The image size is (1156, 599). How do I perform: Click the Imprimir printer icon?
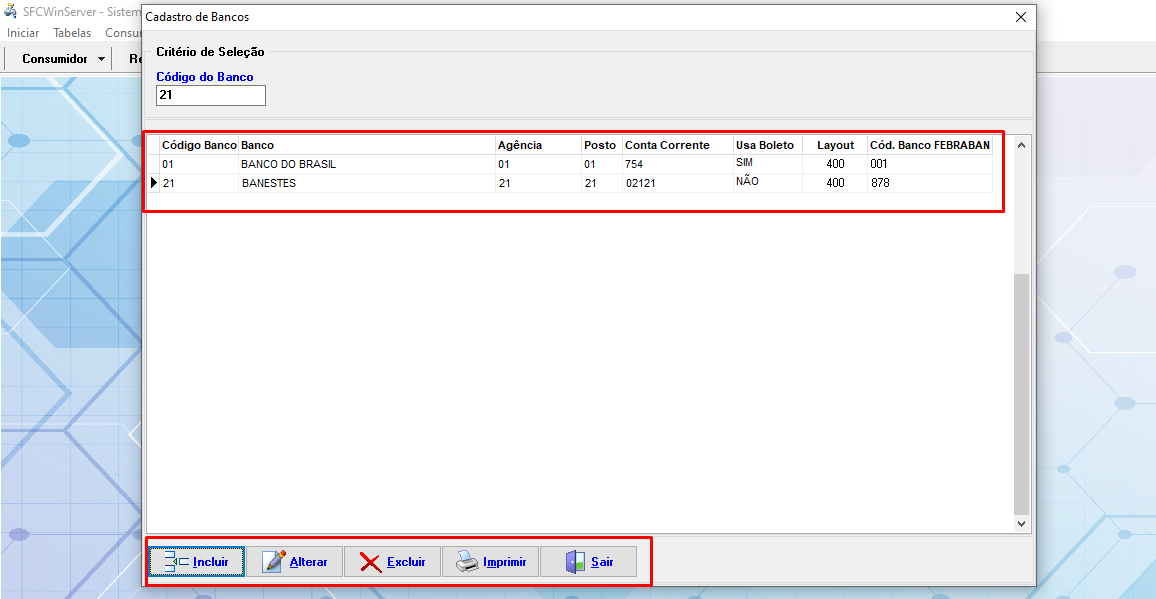click(467, 562)
